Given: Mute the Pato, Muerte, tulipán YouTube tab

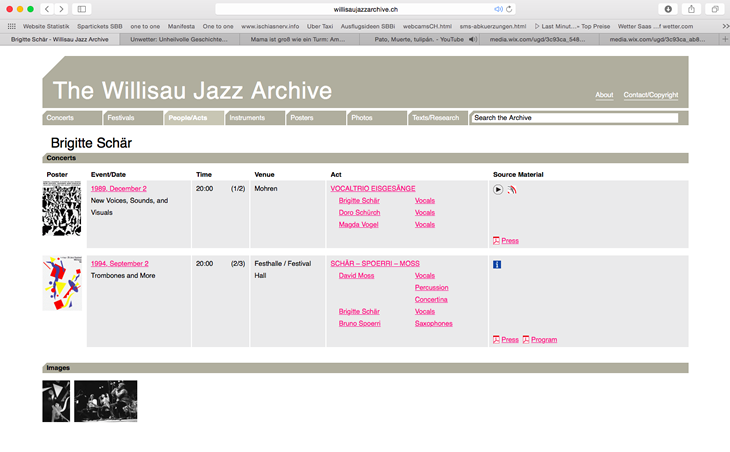Looking at the screenshot, I should [473, 40].
